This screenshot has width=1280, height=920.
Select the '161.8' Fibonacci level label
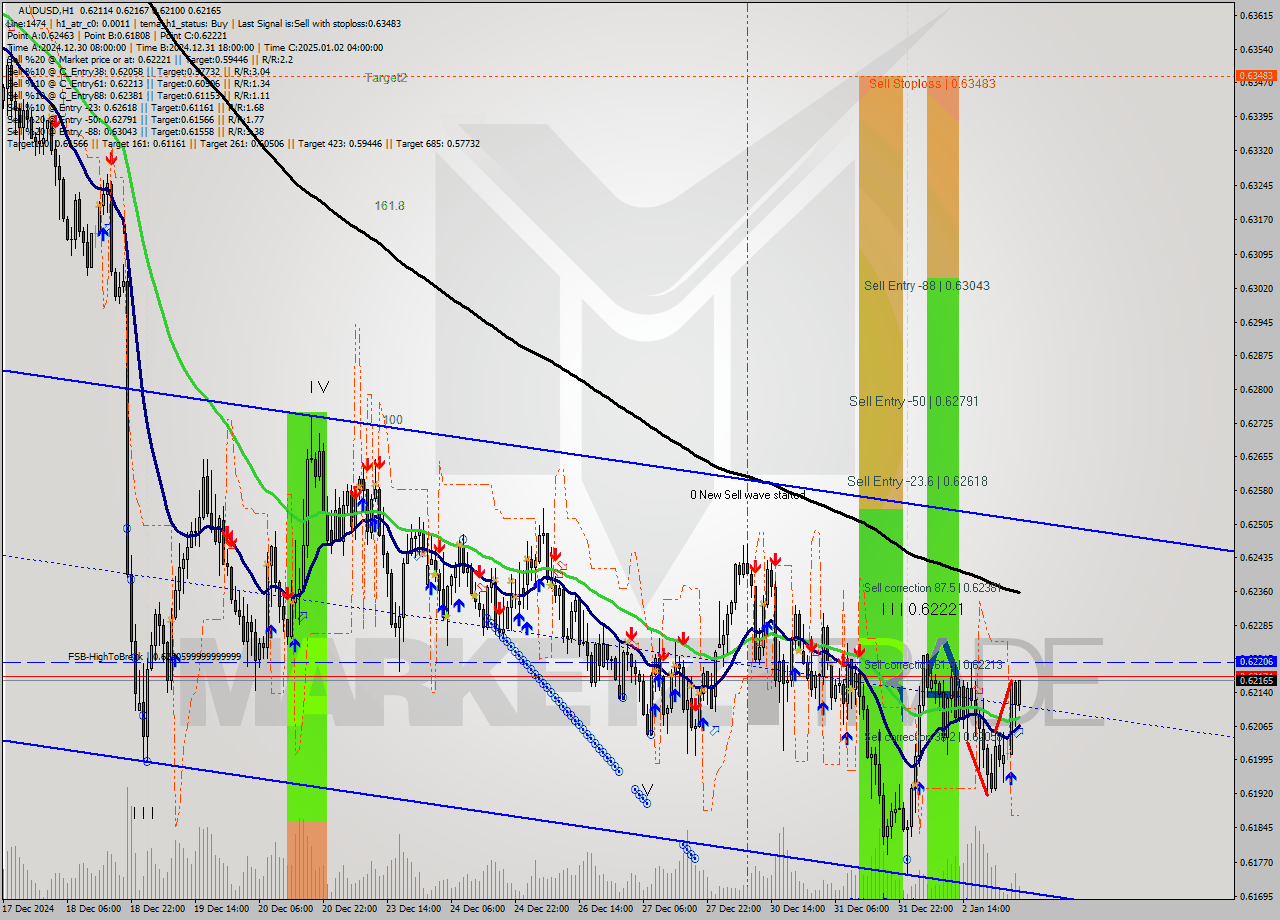[390, 206]
